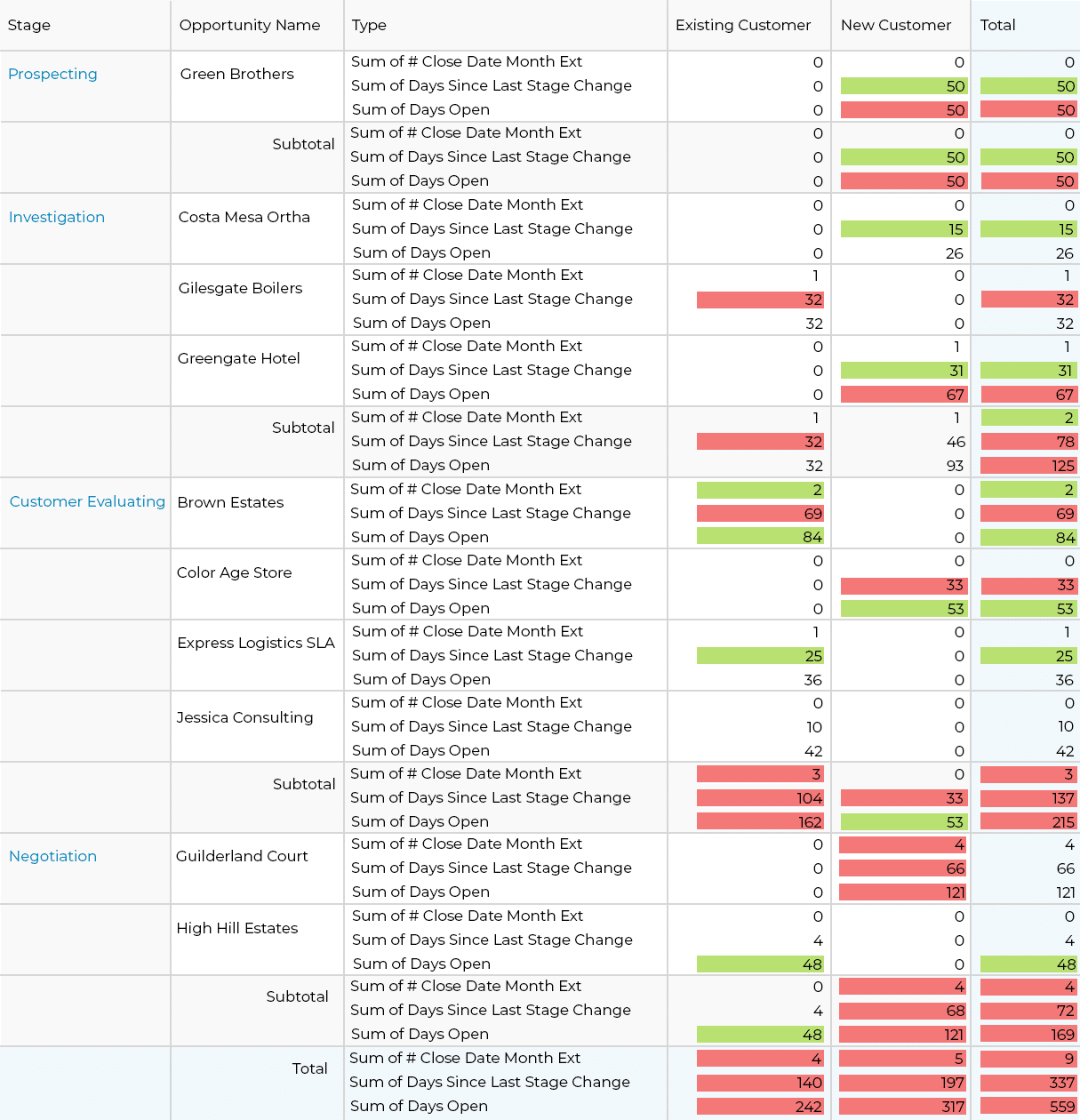Viewport: 1080px width, 1120px height.
Task: Select the Negotiation stage link
Action: click(53, 857)
